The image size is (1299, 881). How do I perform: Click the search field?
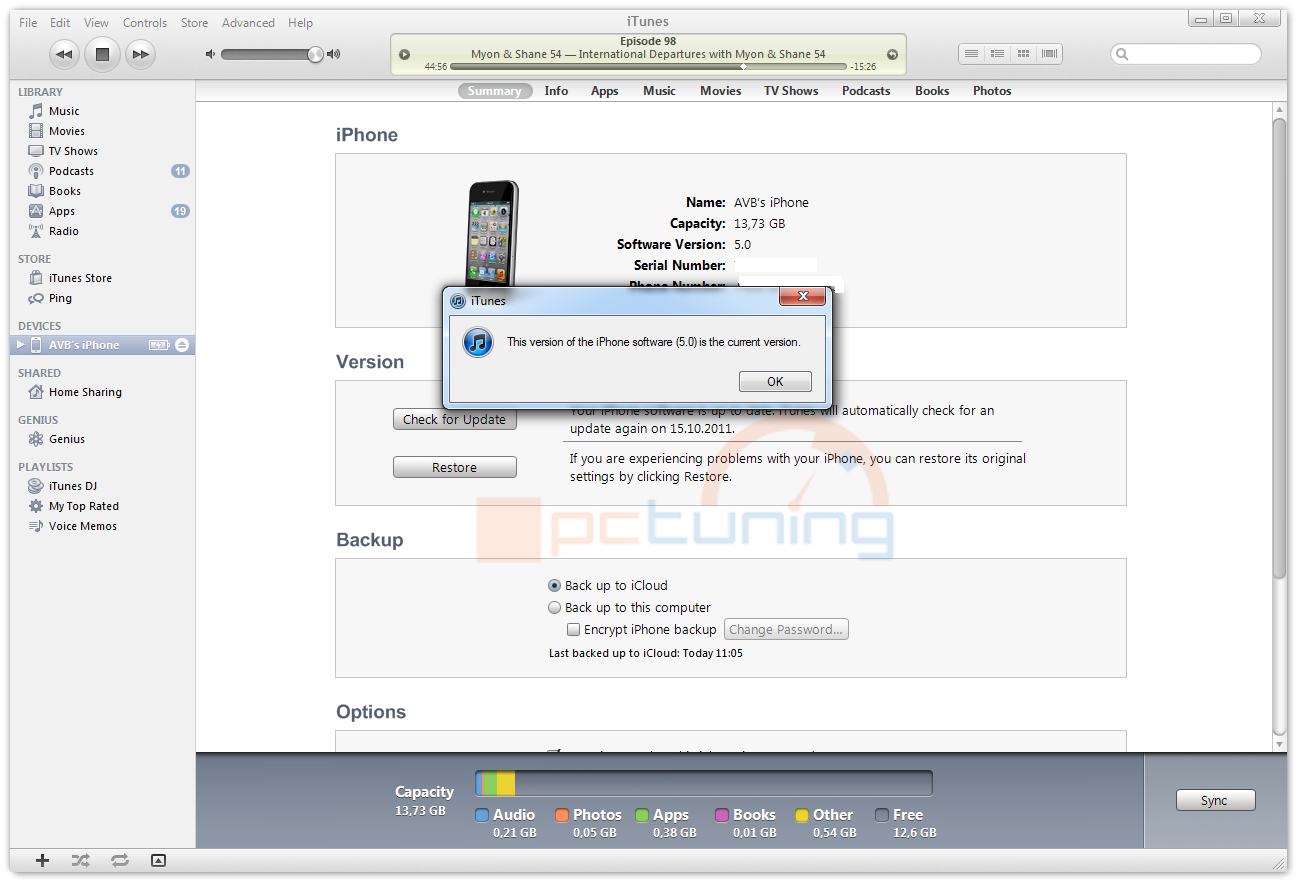click(1186, 54)
